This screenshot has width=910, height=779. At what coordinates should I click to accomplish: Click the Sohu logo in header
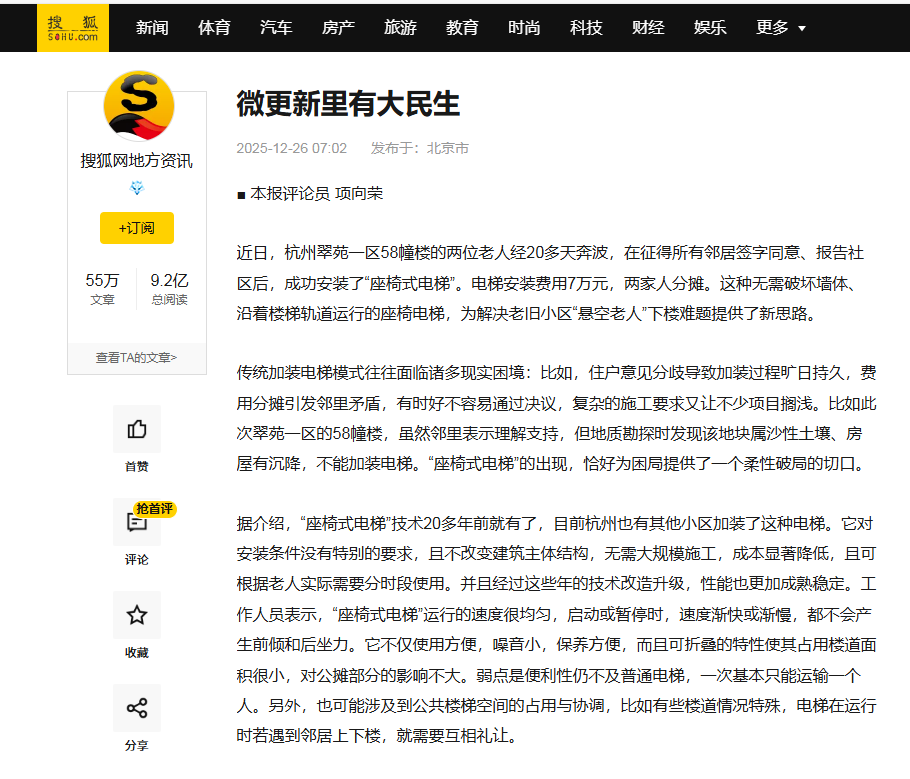tap(73, 28)
